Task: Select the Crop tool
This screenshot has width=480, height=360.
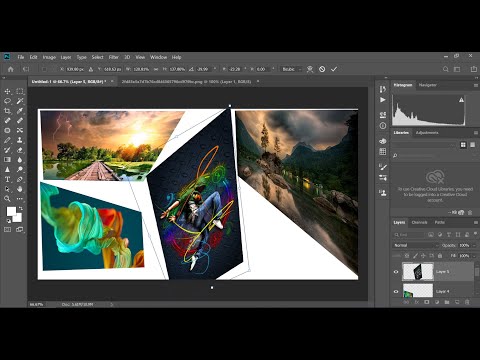Action: pos(7,111)
